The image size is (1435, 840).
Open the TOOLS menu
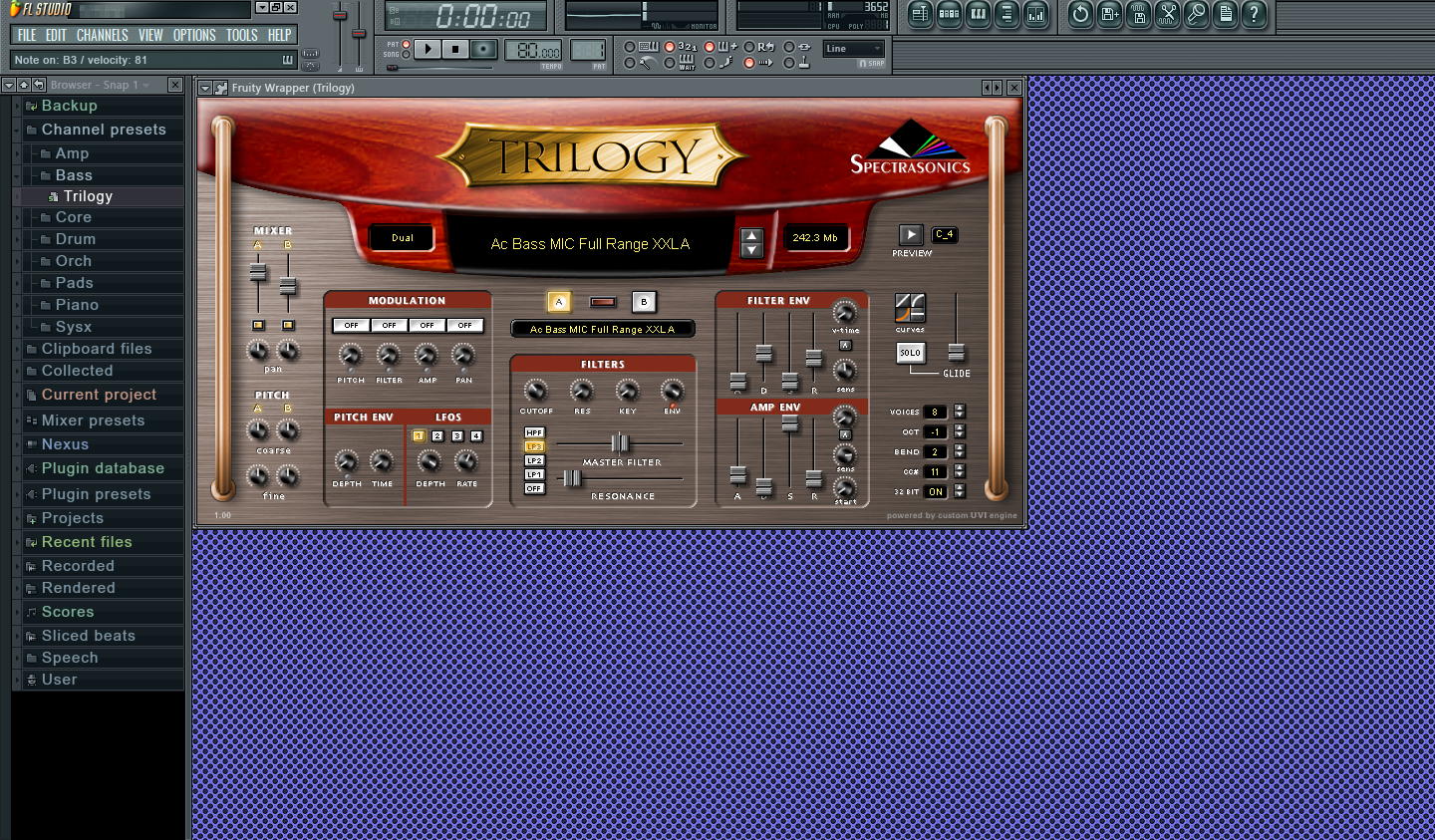[241, 35]
